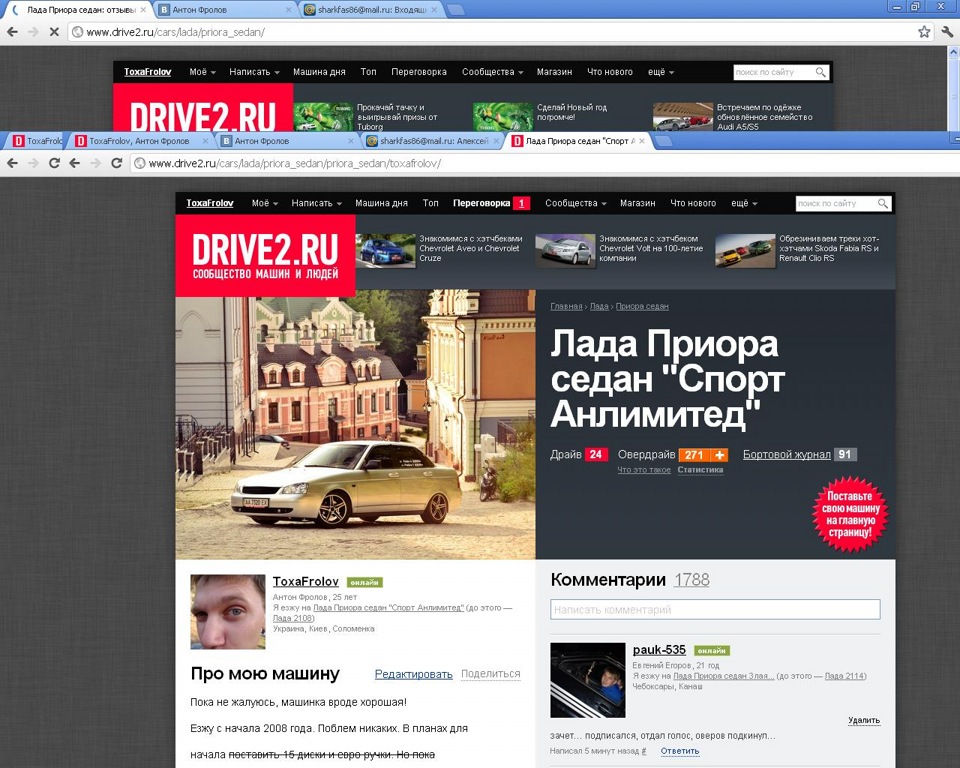Click search magnifier icon in back window

pos(820,72)
